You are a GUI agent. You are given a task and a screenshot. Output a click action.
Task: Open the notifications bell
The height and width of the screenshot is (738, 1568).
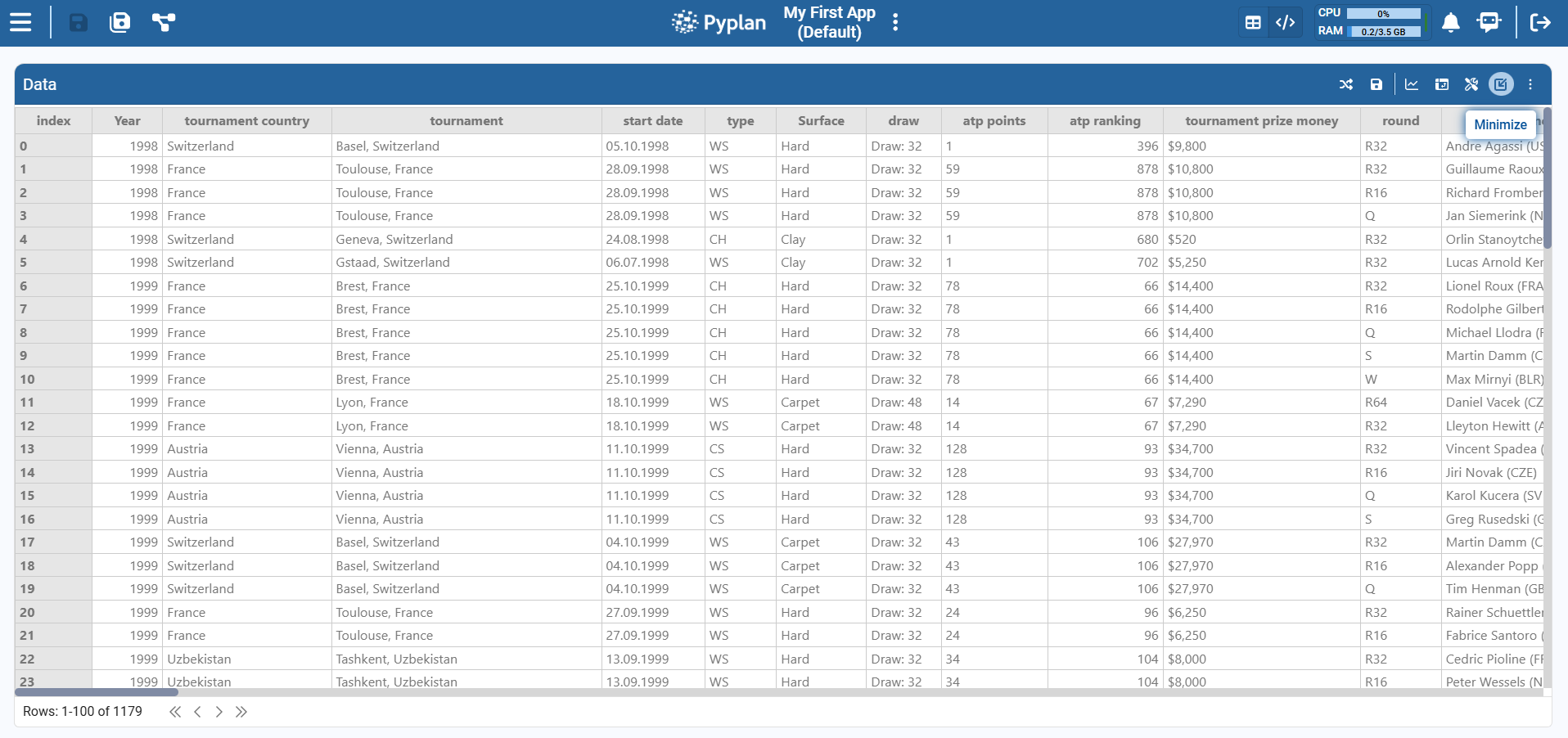[x=1450, y=22]
